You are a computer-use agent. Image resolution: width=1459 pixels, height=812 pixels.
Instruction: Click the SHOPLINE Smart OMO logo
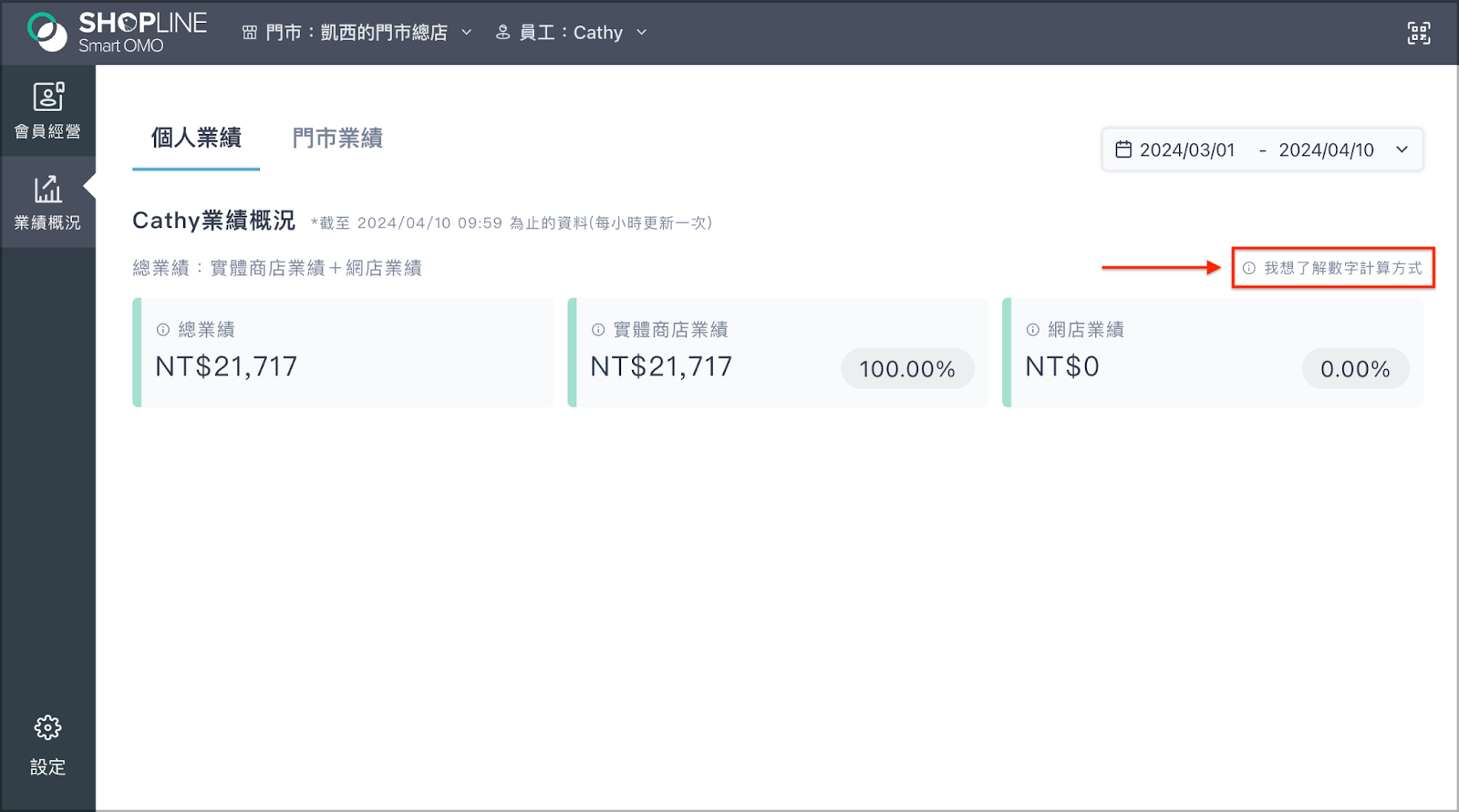pos(117,33)
